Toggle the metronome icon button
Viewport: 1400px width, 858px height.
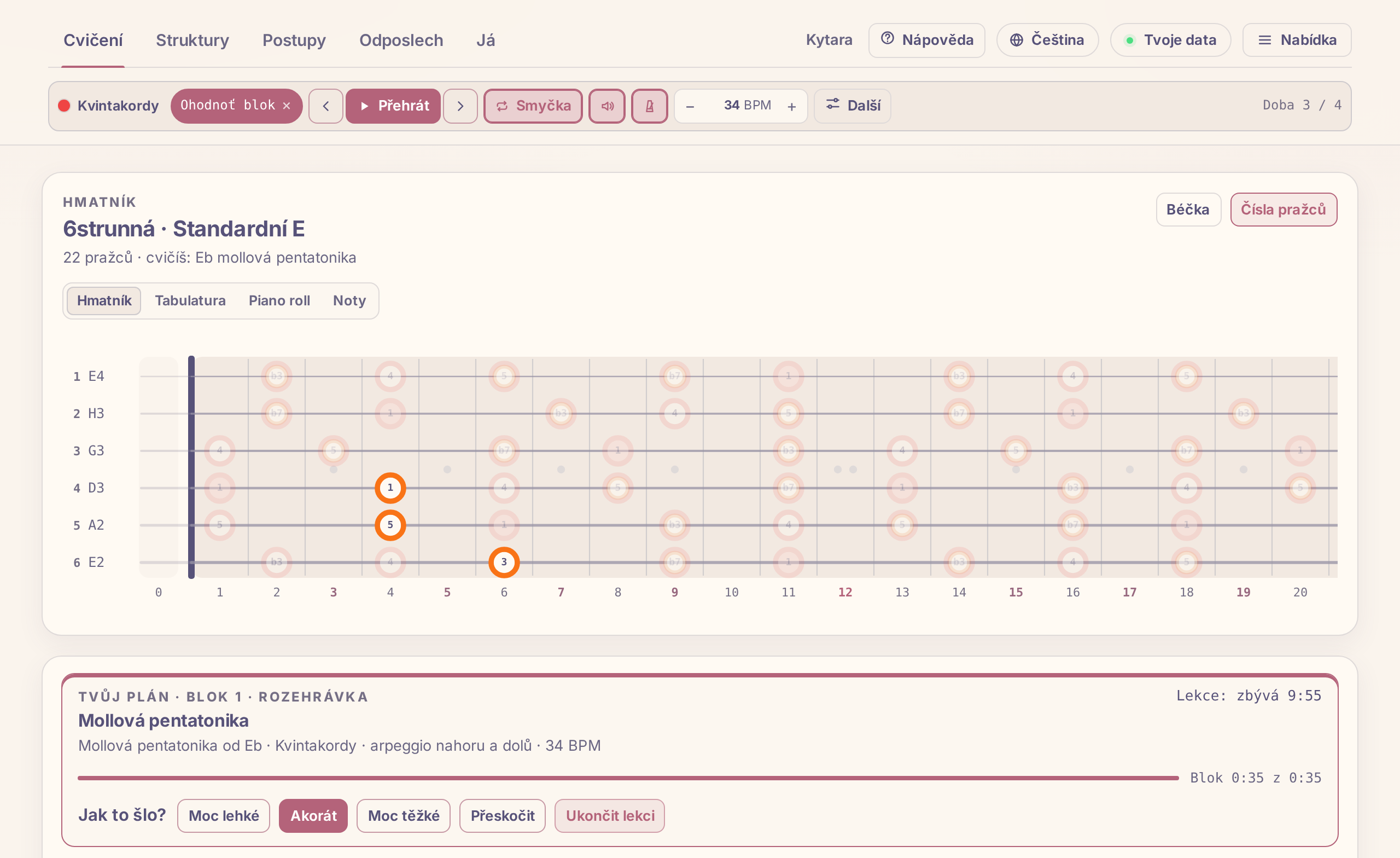[650, 106]
